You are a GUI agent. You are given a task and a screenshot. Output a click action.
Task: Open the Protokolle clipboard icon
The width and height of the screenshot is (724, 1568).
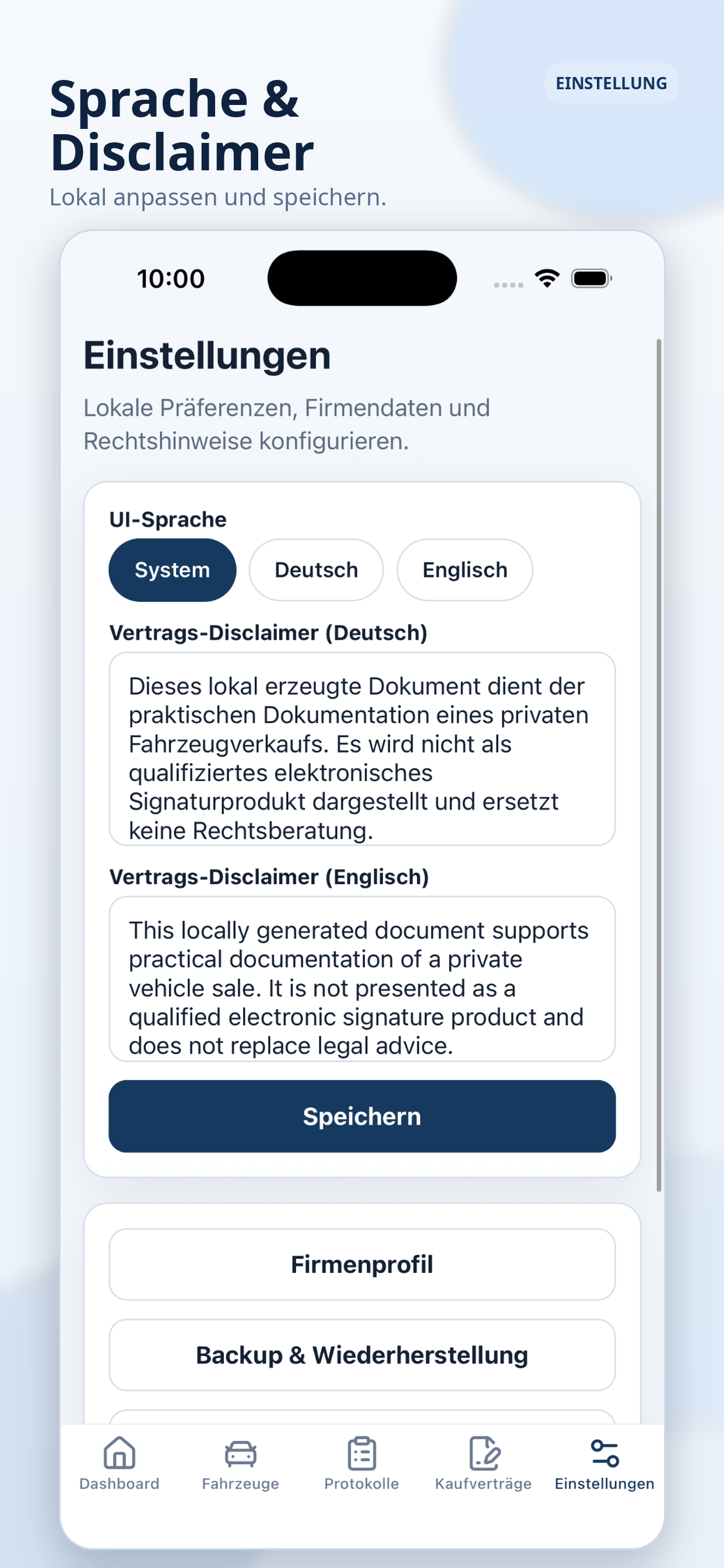361,1453
